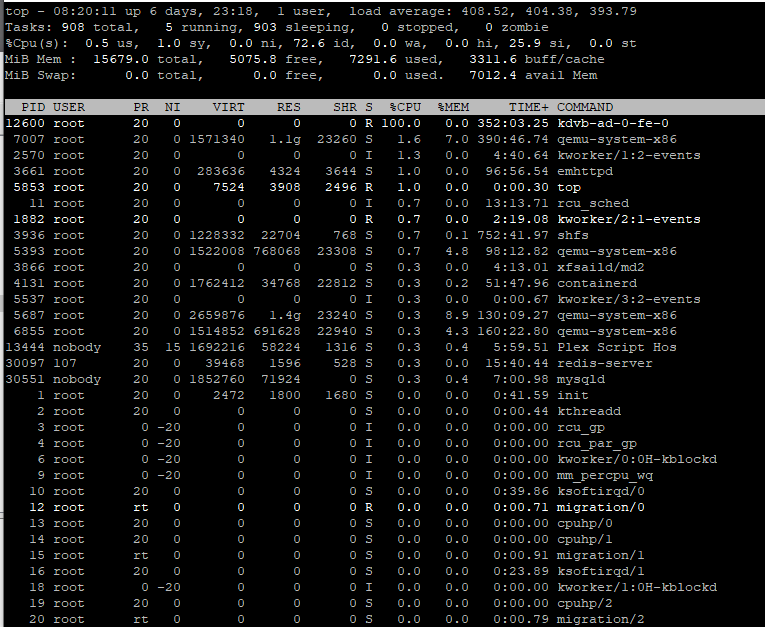
Task: Click the kworker/3:2-events command
Action: (629, 300)
